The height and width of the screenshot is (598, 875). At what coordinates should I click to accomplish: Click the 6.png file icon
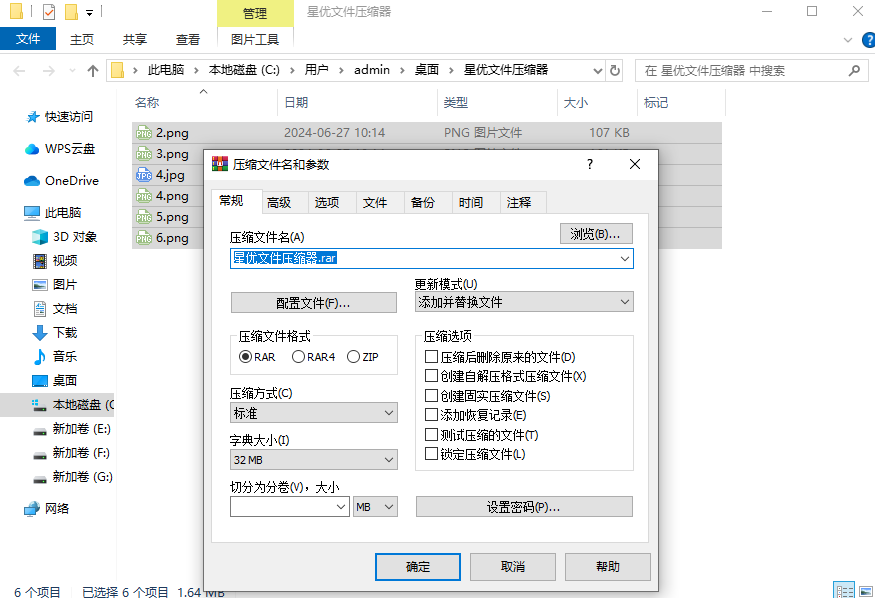point(144,238)
